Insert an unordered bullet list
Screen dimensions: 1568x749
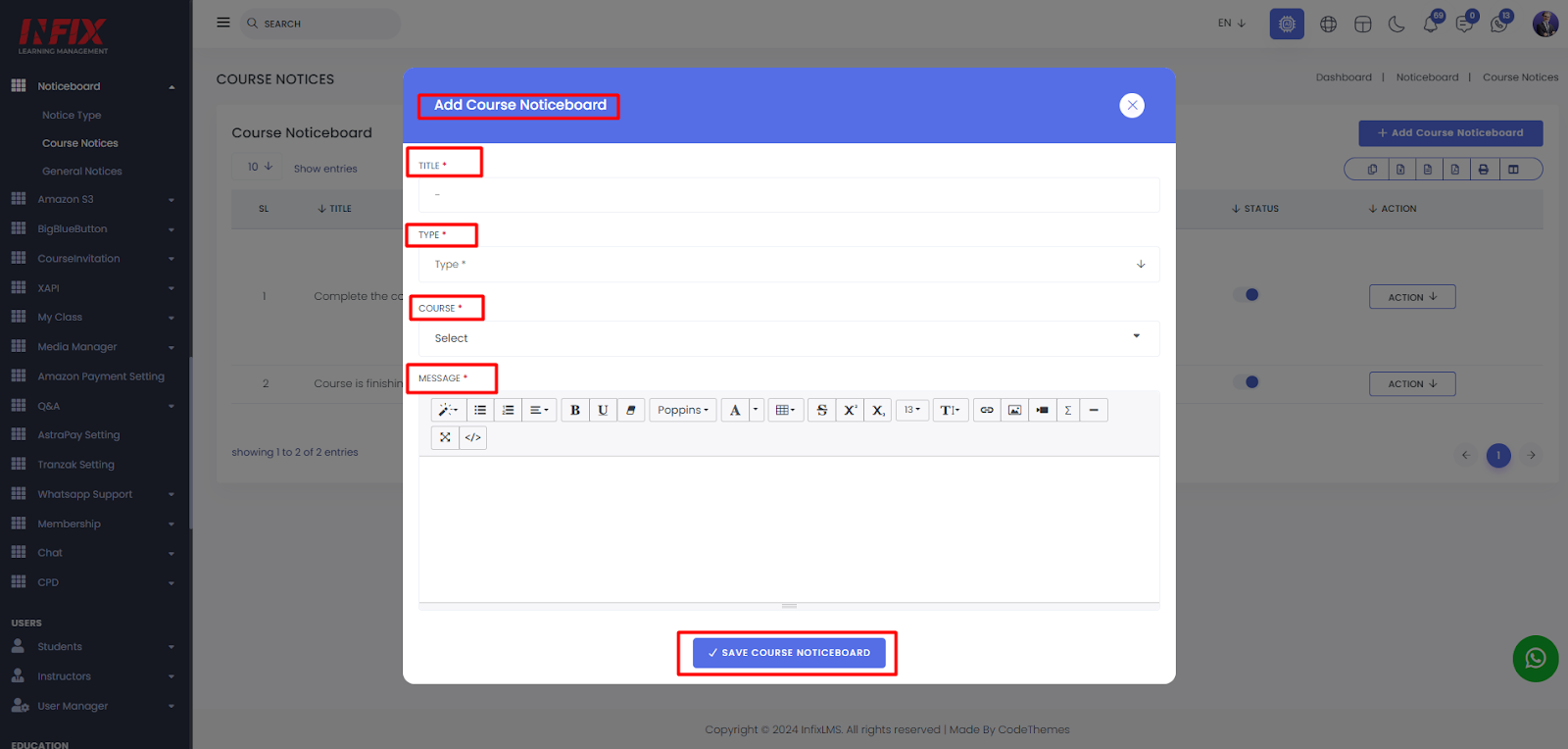pyautogui.click(x=480, y=410)
